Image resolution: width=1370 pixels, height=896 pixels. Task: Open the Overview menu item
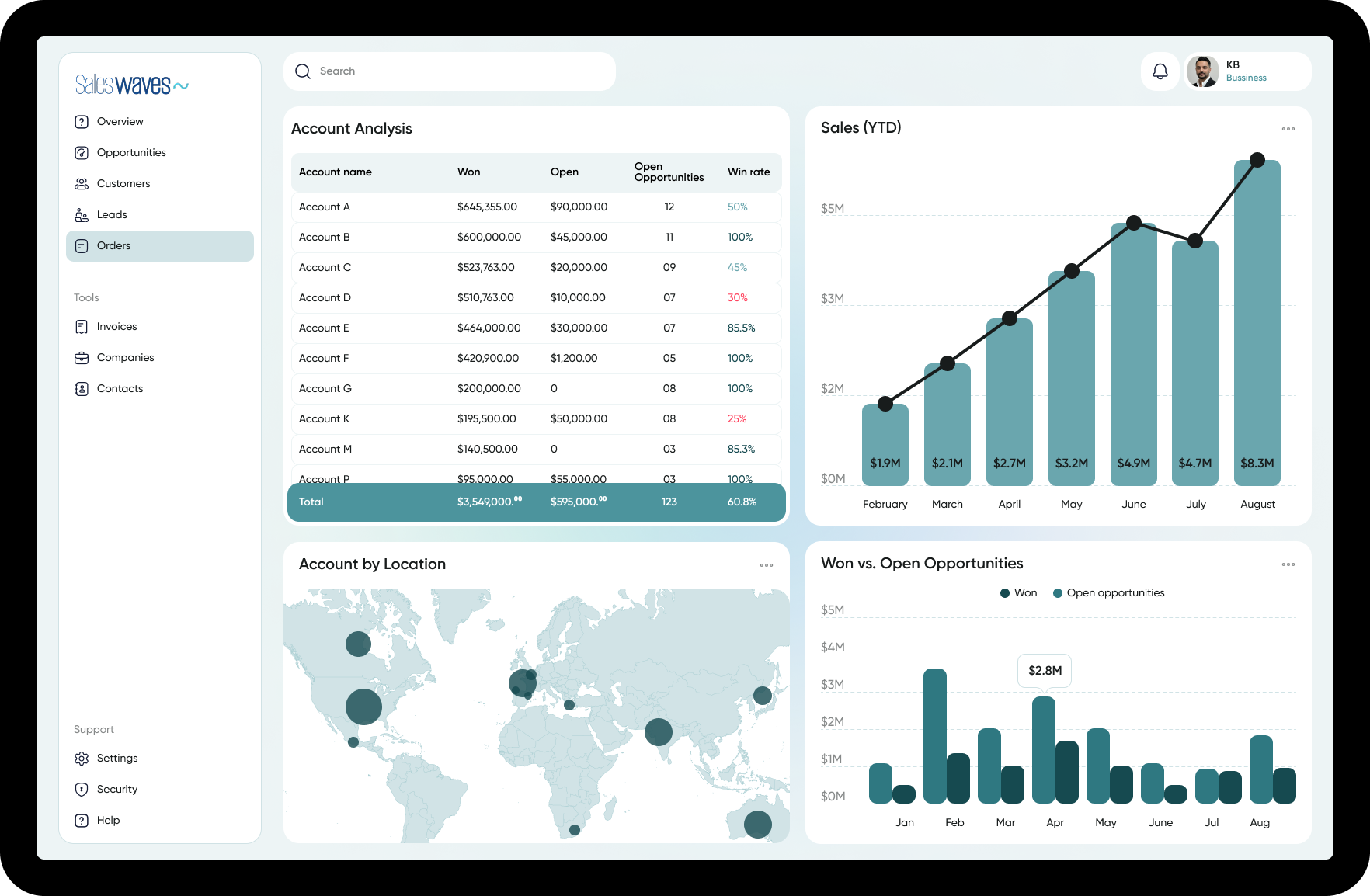[x=160, y=122]
